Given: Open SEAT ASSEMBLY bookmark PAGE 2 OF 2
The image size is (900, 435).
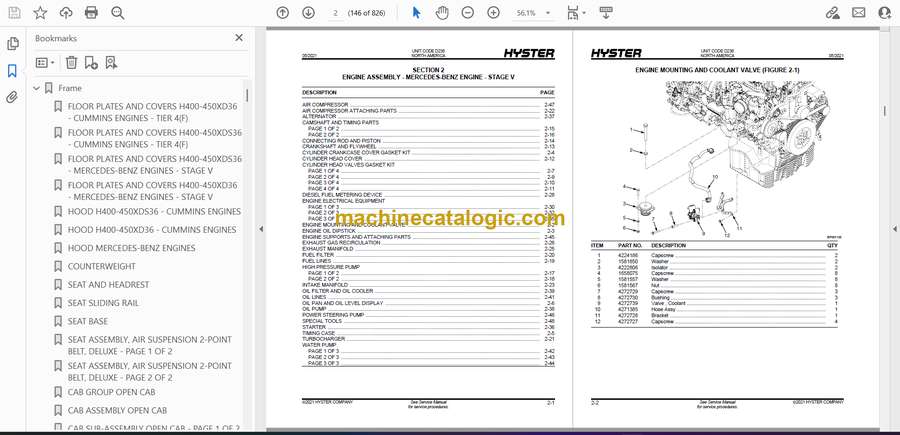Looking at the screenshot, I should click(150, 372).
